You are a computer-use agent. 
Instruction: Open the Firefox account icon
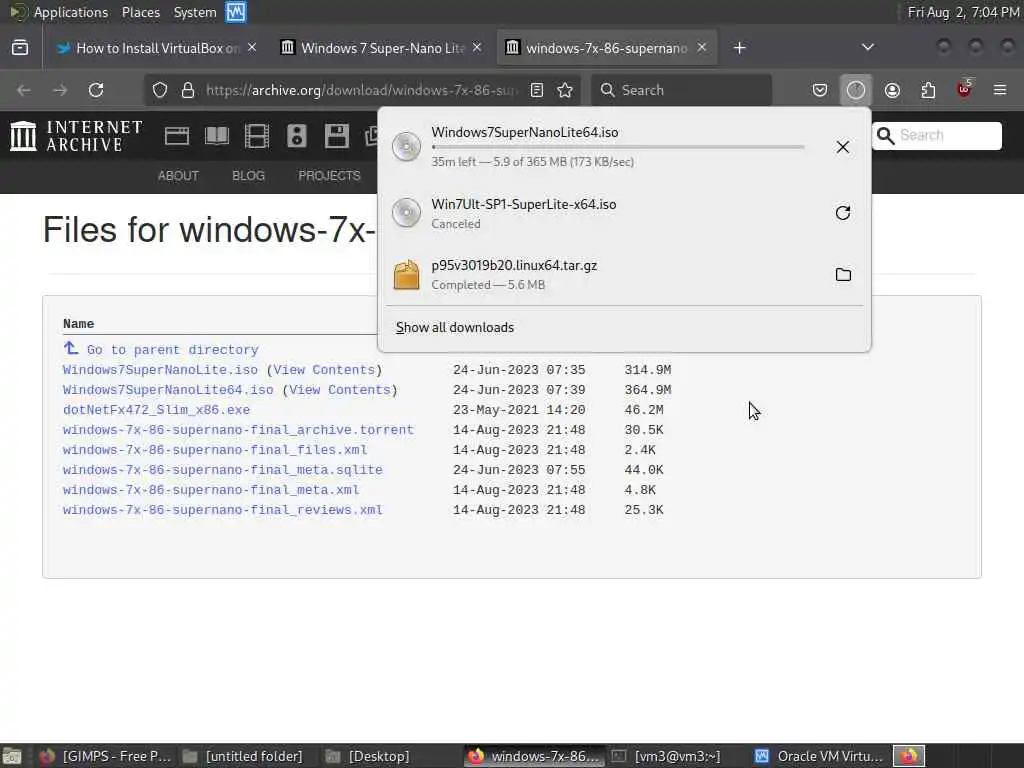pyautogui.click(x=892, y=90)
